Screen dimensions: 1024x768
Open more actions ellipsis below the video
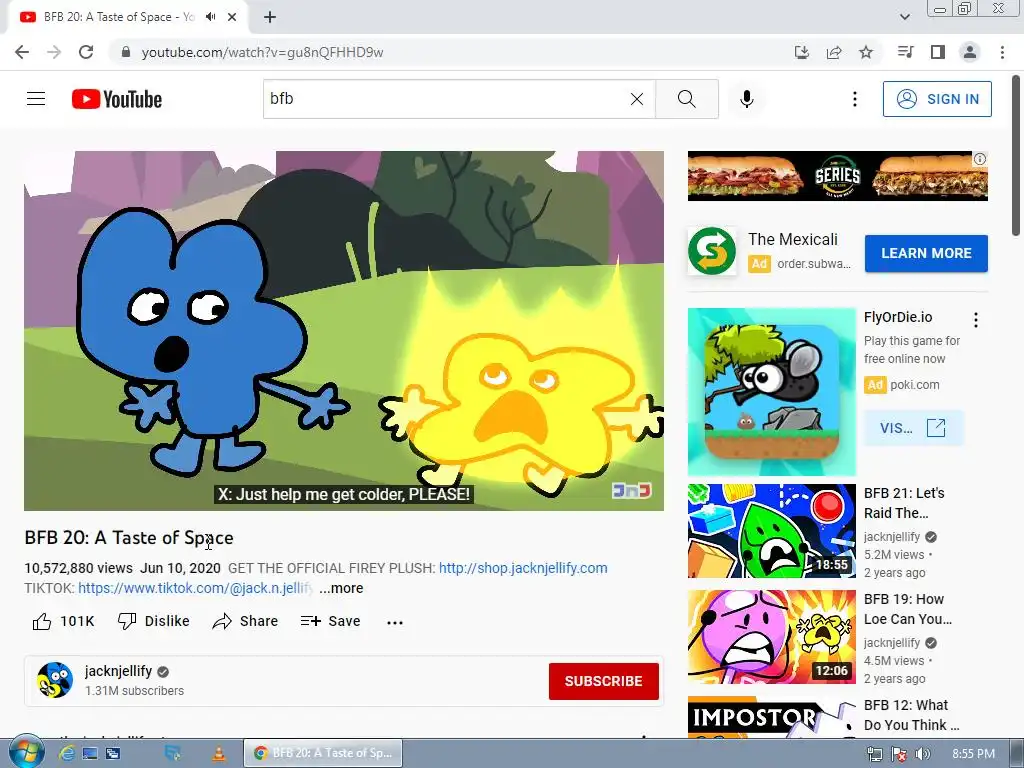coord(395,622)
